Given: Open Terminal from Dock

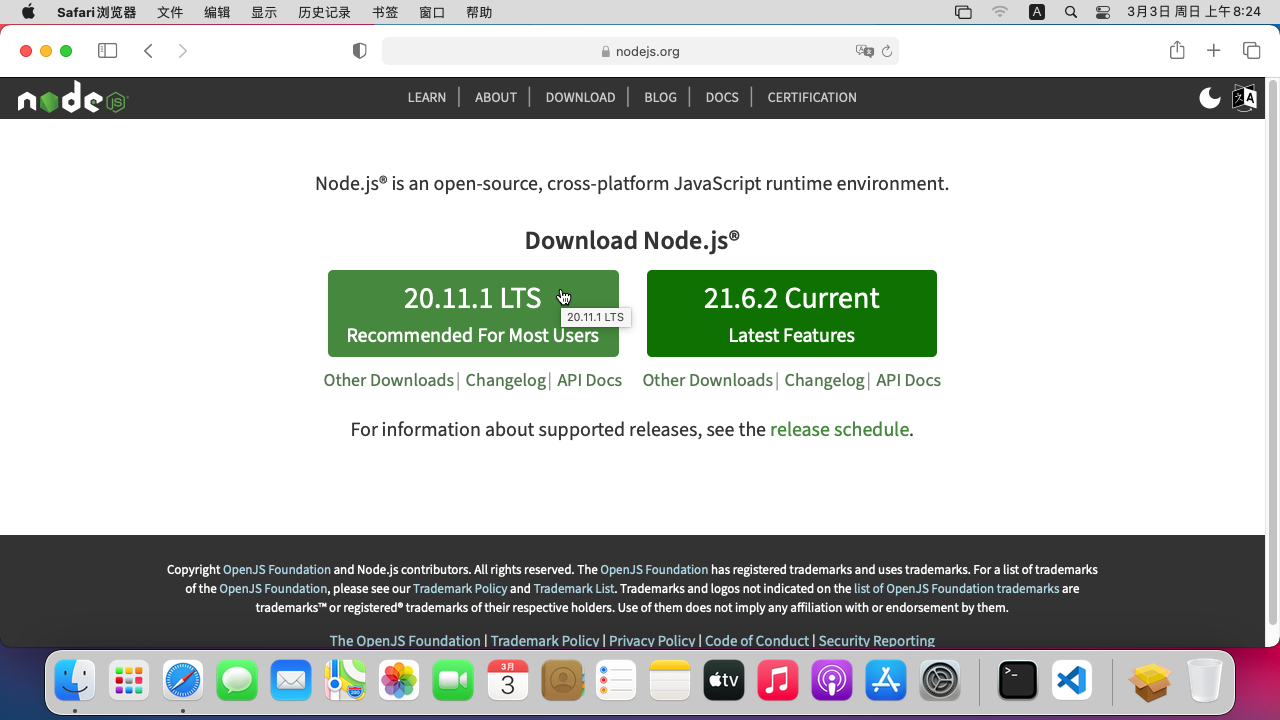Looking at the screenshot, I should click(x=1017, y=681).
